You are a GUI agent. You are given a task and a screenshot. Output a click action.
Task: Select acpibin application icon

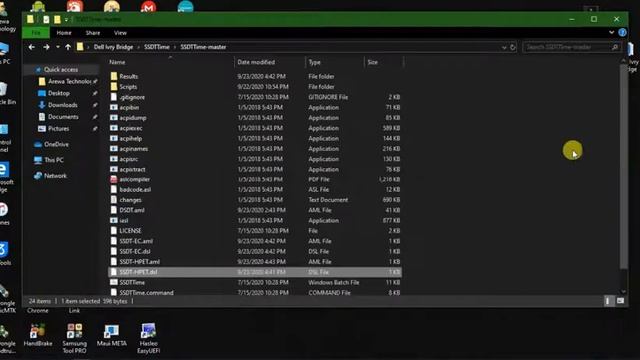pyautogui.click(x=114, y=107)
